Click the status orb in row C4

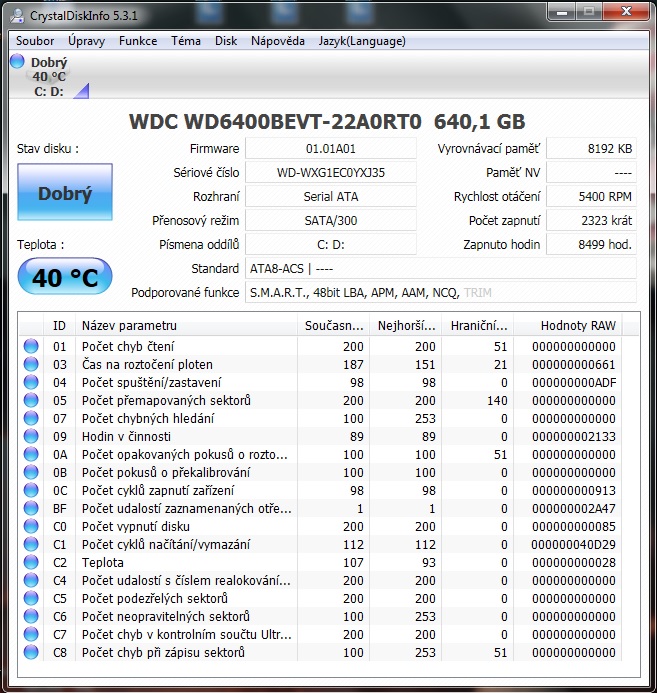(x=31, y=580)
